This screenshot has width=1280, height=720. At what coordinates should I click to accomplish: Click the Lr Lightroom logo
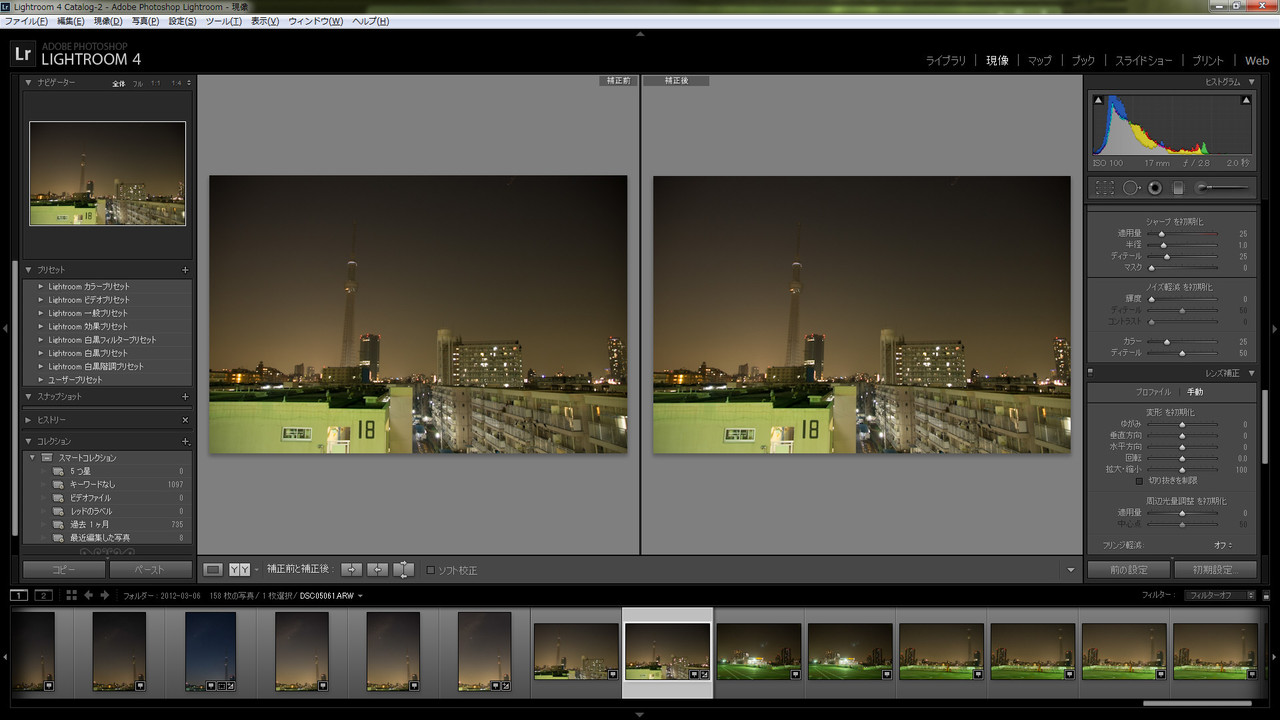[22, 53]
